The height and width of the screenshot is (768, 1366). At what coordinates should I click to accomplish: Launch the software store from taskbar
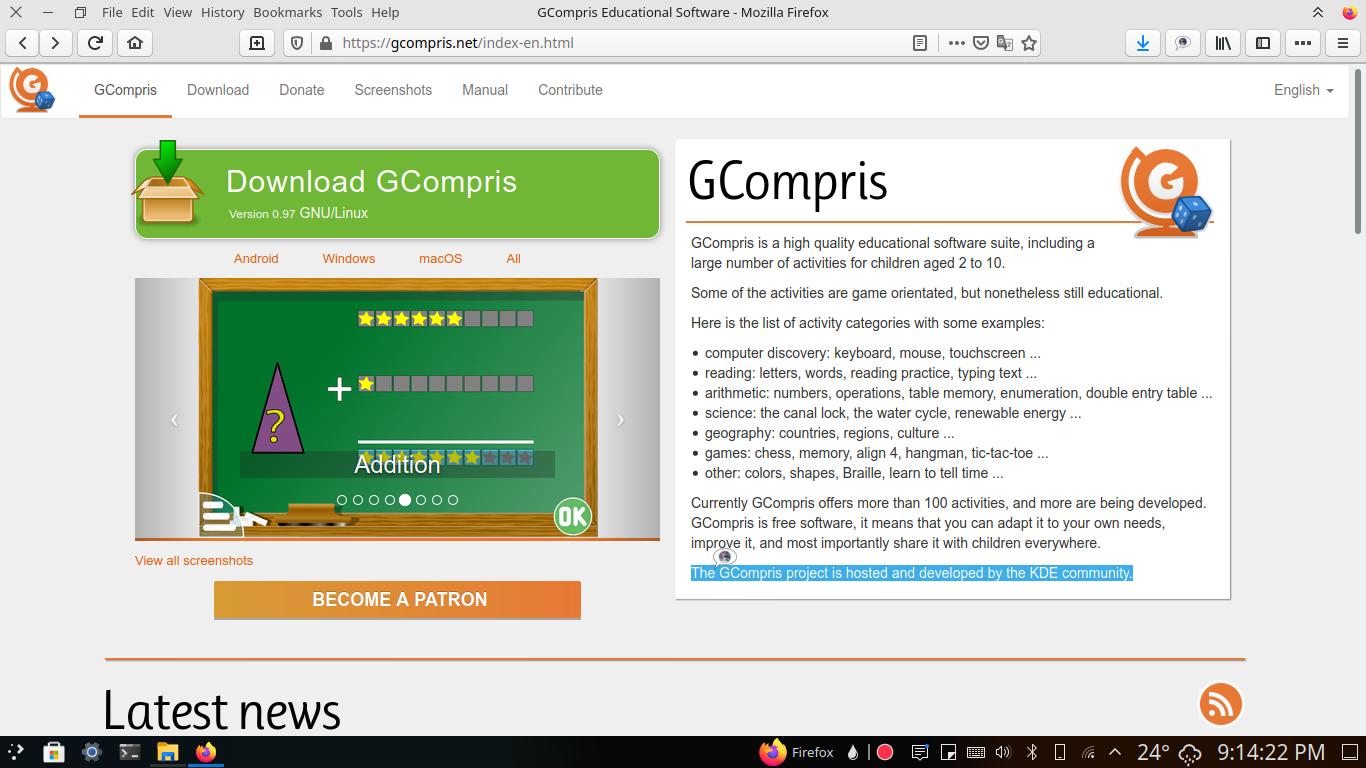(x=54, y=752)
